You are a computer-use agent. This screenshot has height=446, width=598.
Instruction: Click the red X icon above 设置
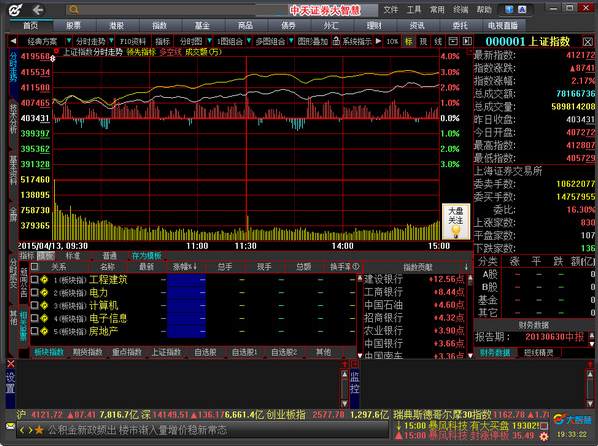(x=11, y=364)
